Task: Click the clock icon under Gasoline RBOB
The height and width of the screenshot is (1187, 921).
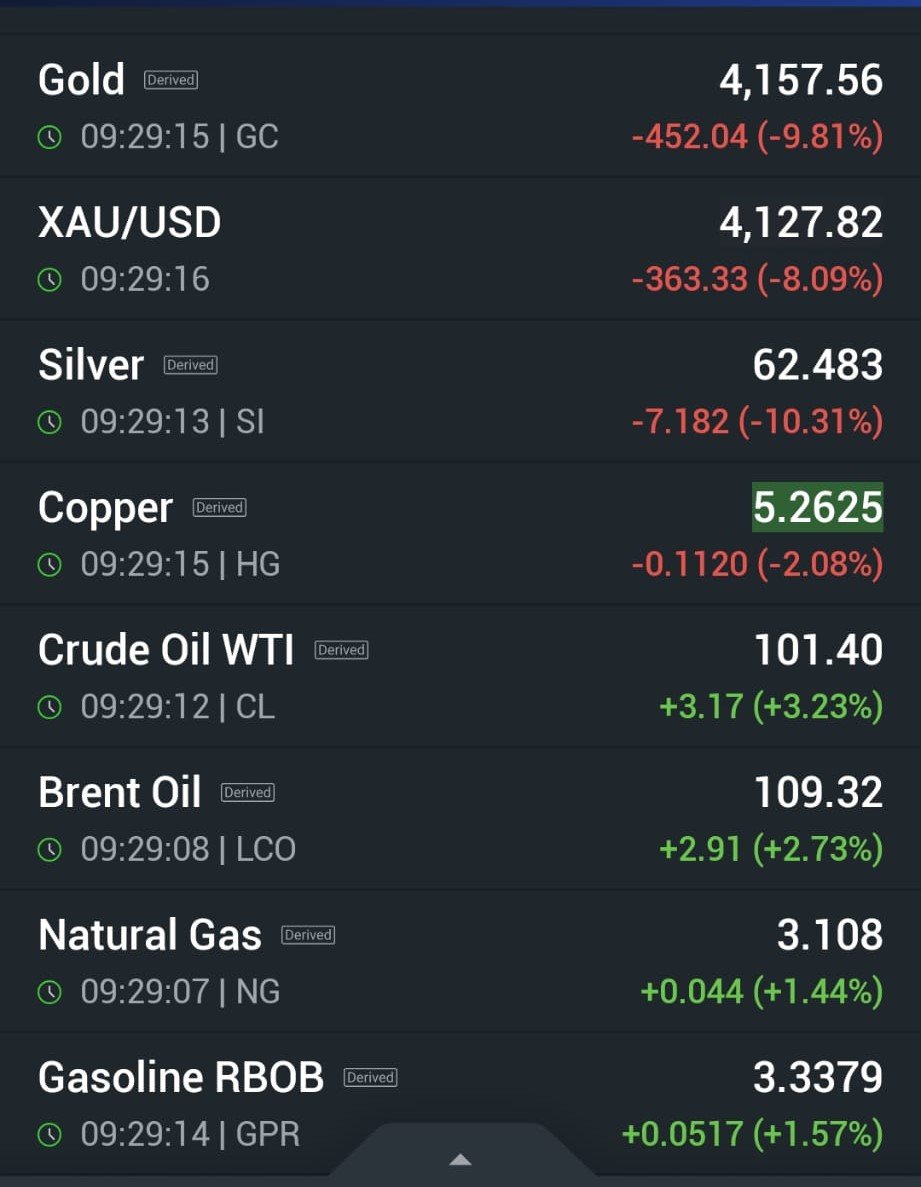Action: (49, 1135)
